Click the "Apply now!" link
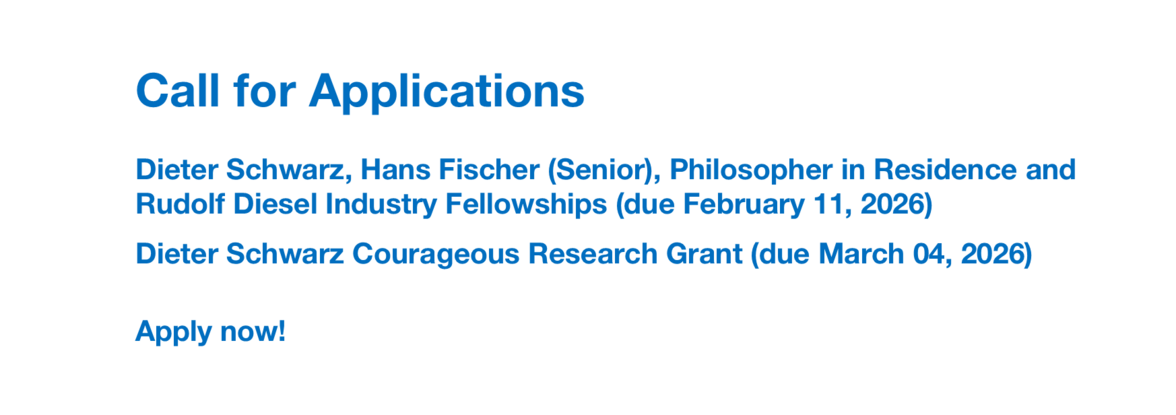 pos(211,331)
